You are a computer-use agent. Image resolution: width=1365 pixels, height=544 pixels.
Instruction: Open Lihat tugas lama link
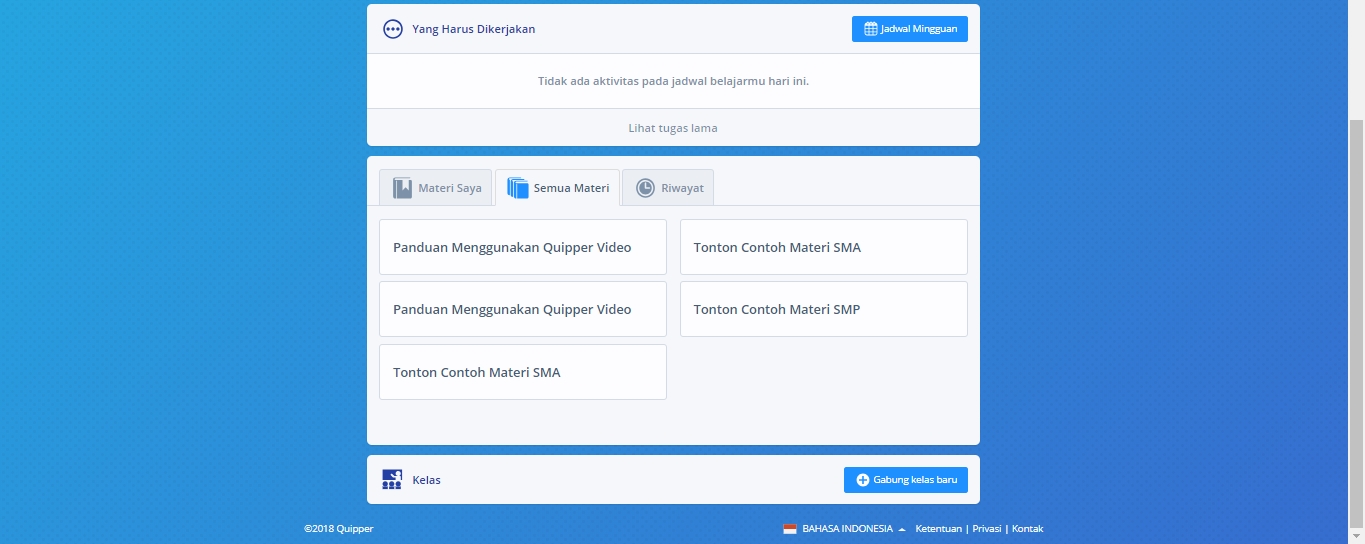pyautogui.click(x=673, y=128)
